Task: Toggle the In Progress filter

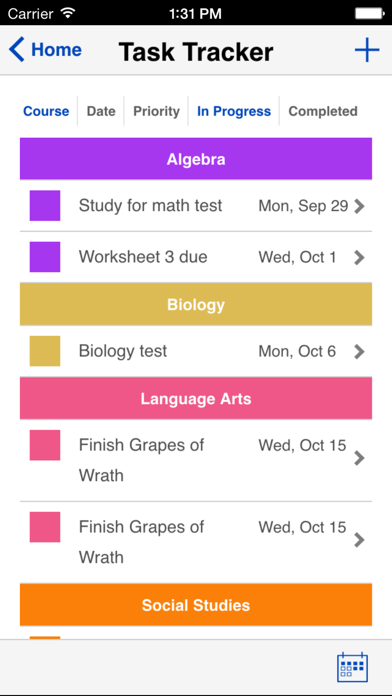Action: click(x=234, y=111)
